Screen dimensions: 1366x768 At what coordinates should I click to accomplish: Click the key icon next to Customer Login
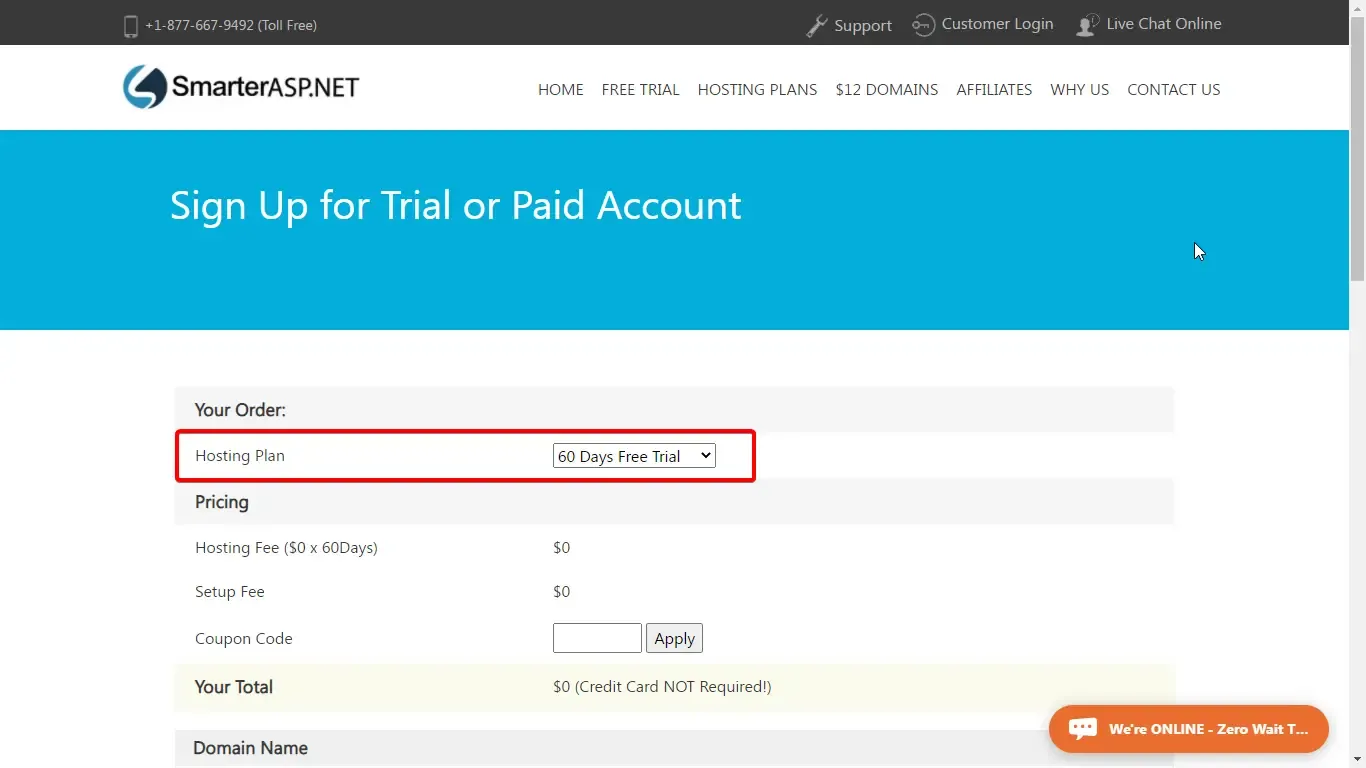coord(923,24)
